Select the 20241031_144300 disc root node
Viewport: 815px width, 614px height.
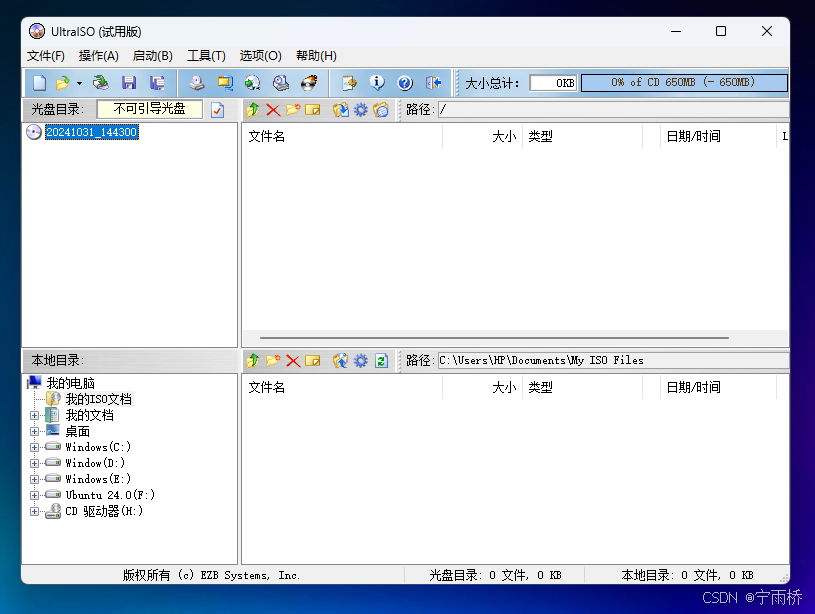[x=91, y=132]
